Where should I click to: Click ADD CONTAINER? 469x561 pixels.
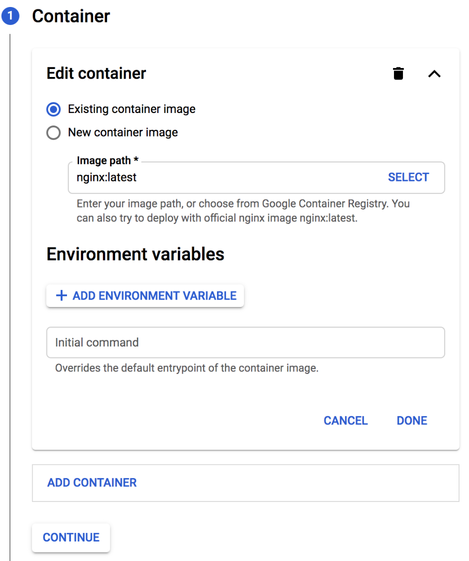click(92, 483)
